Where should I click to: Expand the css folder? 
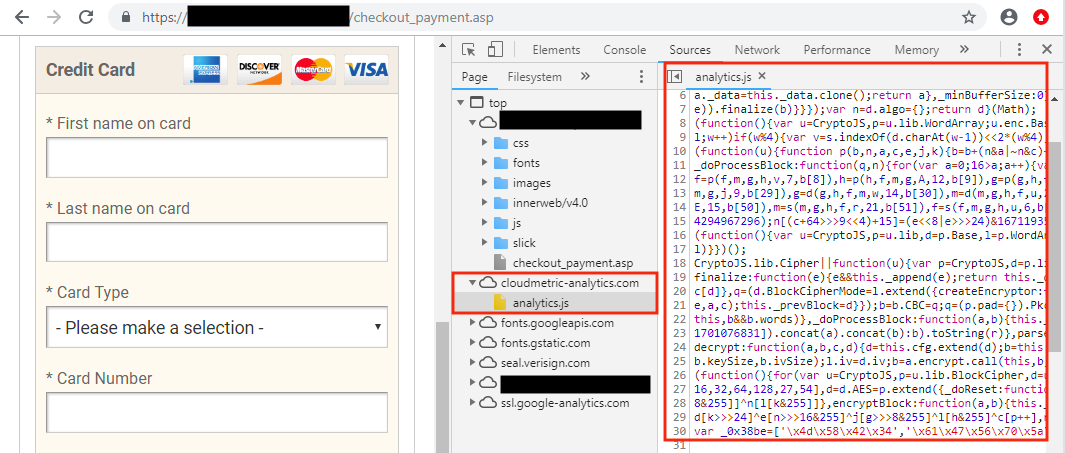click(485, 142)
